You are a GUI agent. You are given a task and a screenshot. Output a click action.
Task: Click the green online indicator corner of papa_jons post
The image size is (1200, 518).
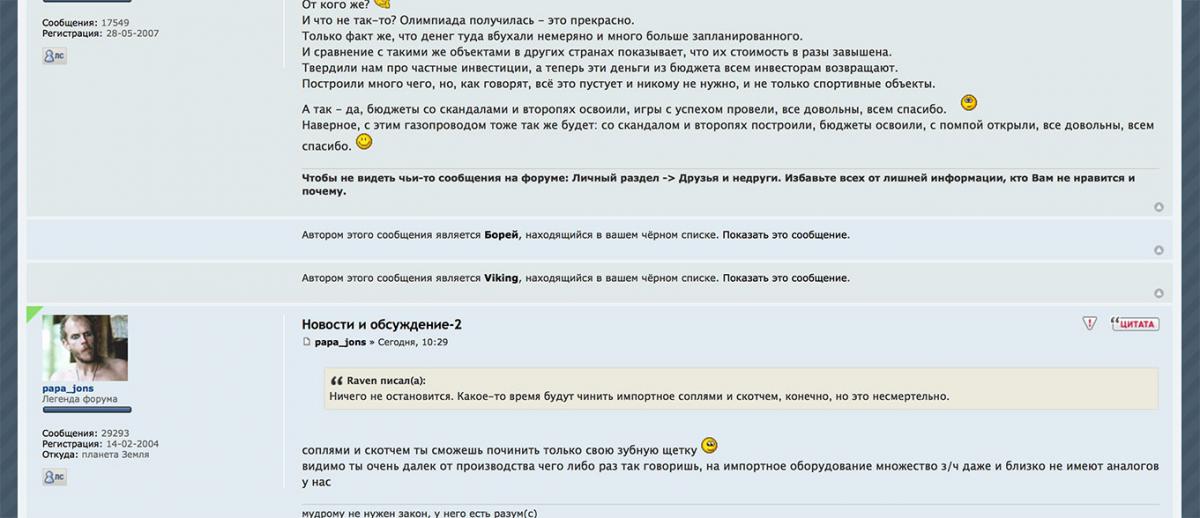coord(34,313)
